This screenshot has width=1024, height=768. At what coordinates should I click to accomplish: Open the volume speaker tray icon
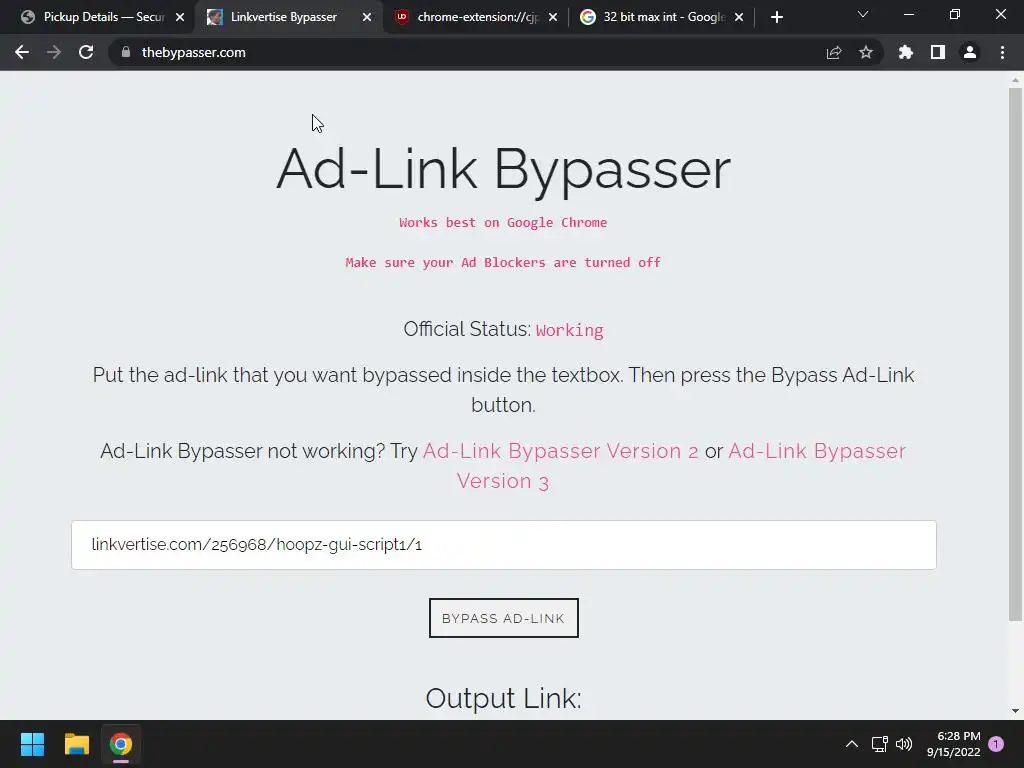[904, 744]
